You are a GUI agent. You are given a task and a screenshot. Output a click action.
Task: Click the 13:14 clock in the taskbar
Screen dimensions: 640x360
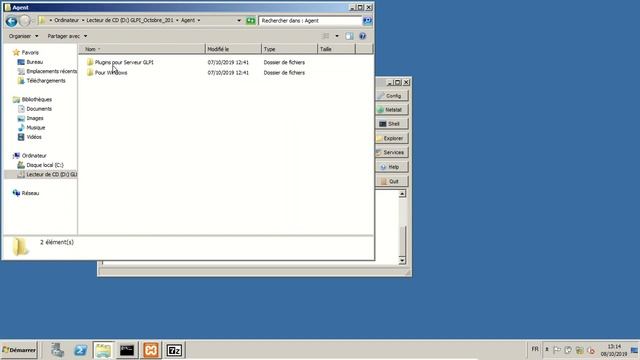[x=614, y=347]
